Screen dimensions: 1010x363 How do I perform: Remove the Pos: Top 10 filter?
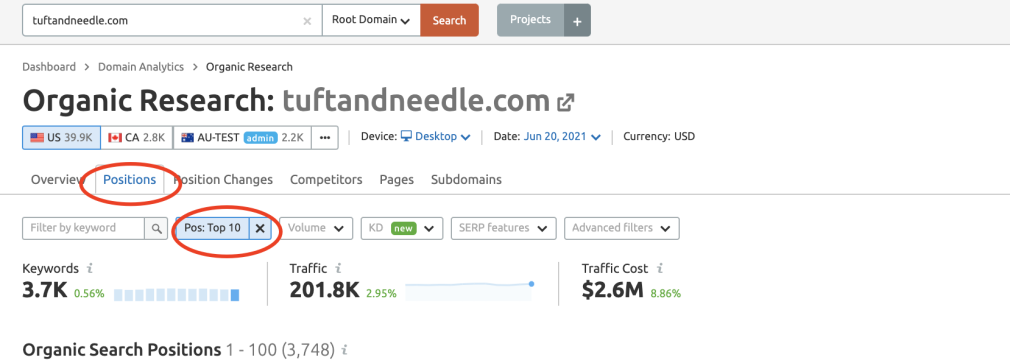260,228
